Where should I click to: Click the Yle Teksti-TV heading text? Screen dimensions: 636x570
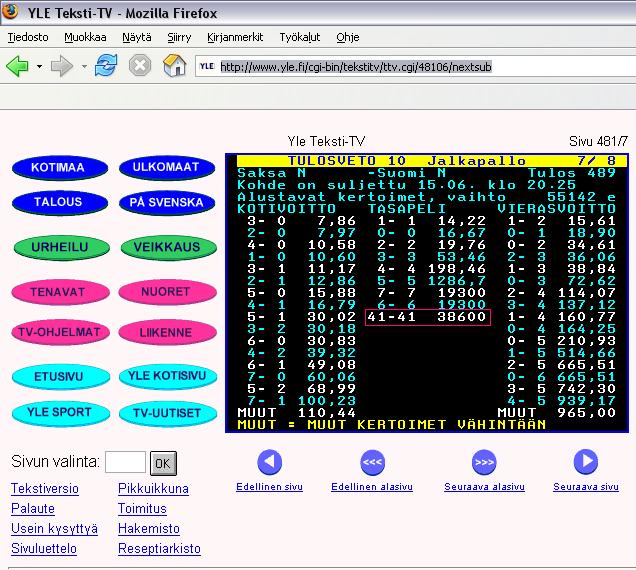pos(327,142)
